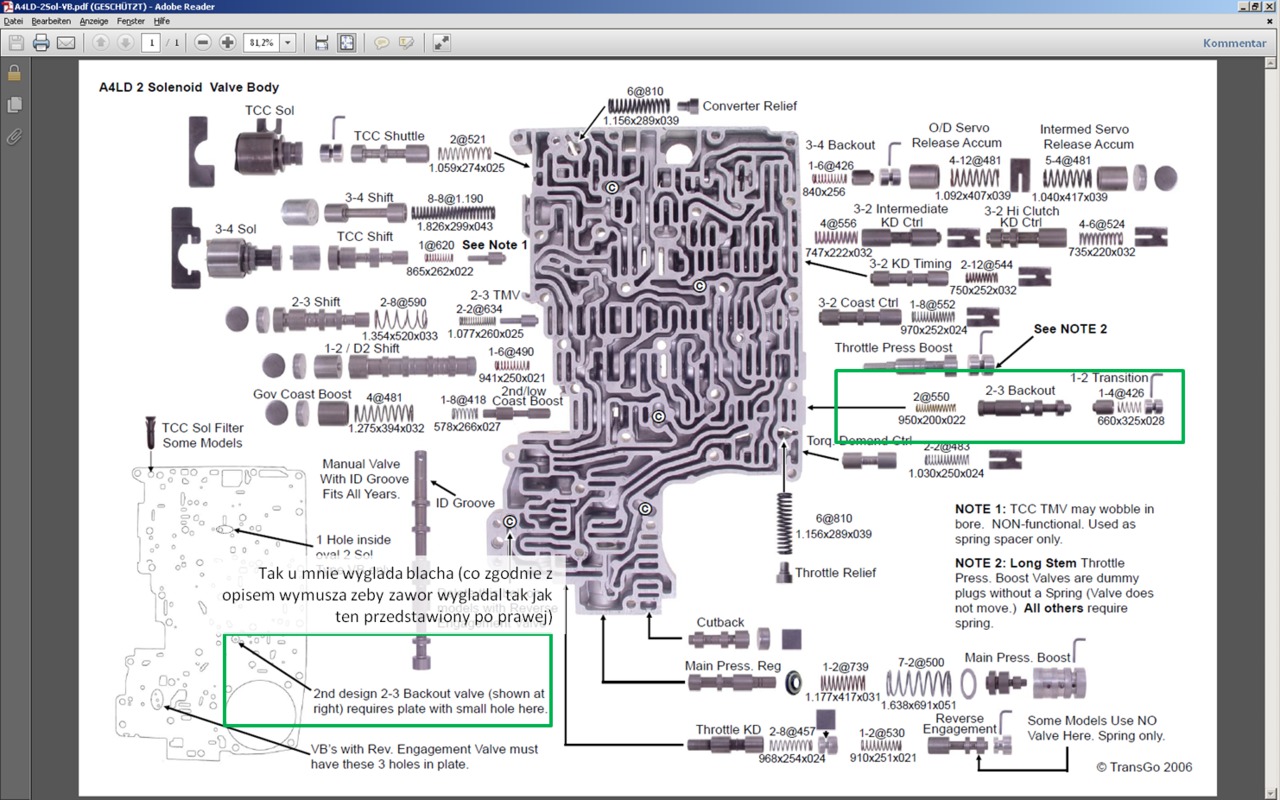This screenshot has width=1280, height=800.
Task: Click the 'Throttle Relief' label
Action: (835, 573)
